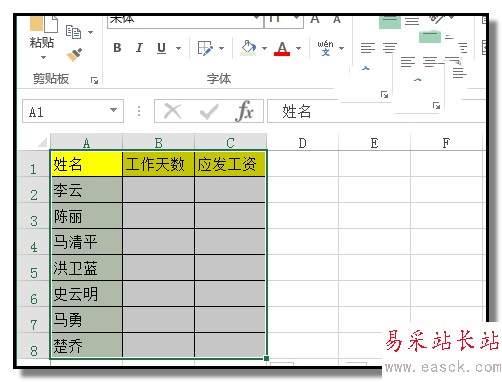Screen dimensions: 502x382
Task: Click the cell containing 李云
Action: click(86, 190)
